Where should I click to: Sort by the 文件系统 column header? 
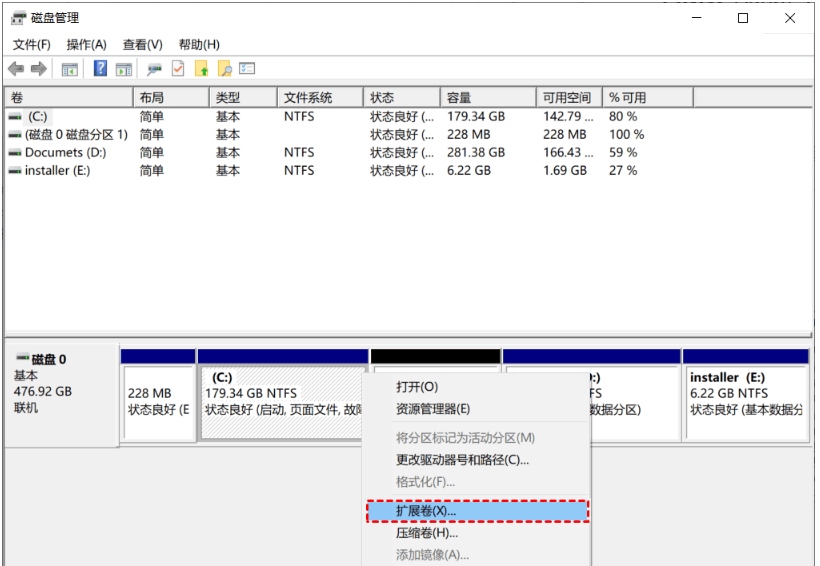click(320, 98)
